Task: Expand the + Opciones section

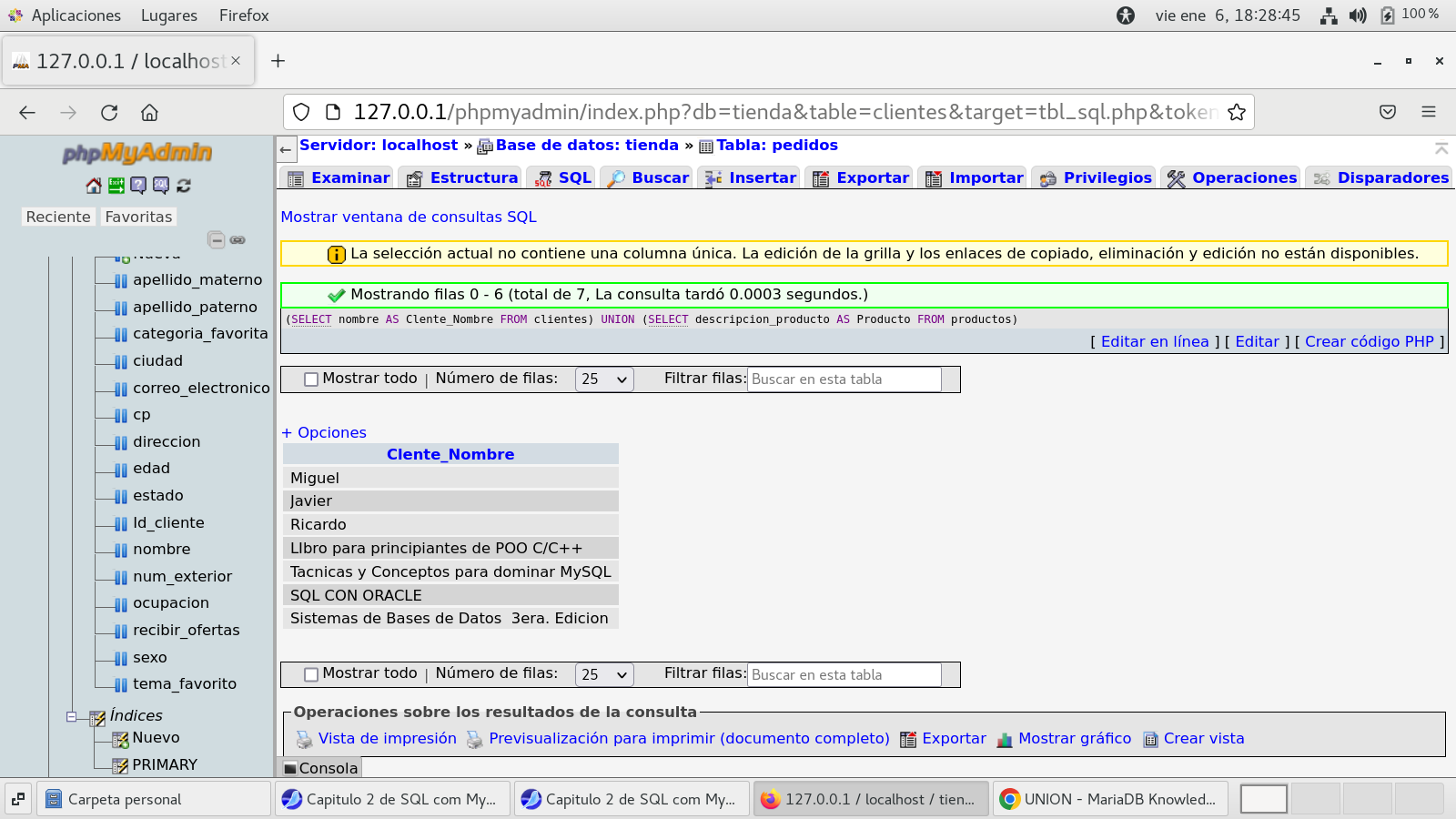Action: (x=324, y=433)
